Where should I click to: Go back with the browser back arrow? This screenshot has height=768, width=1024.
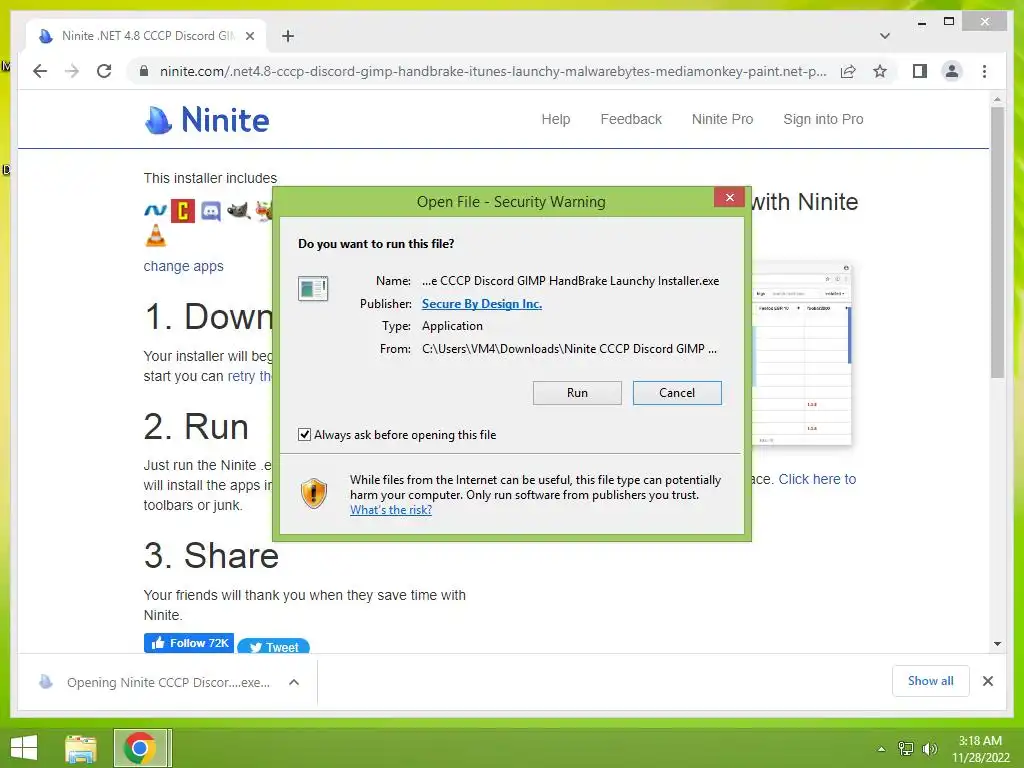pyautogui.click(x=40, y=71)
